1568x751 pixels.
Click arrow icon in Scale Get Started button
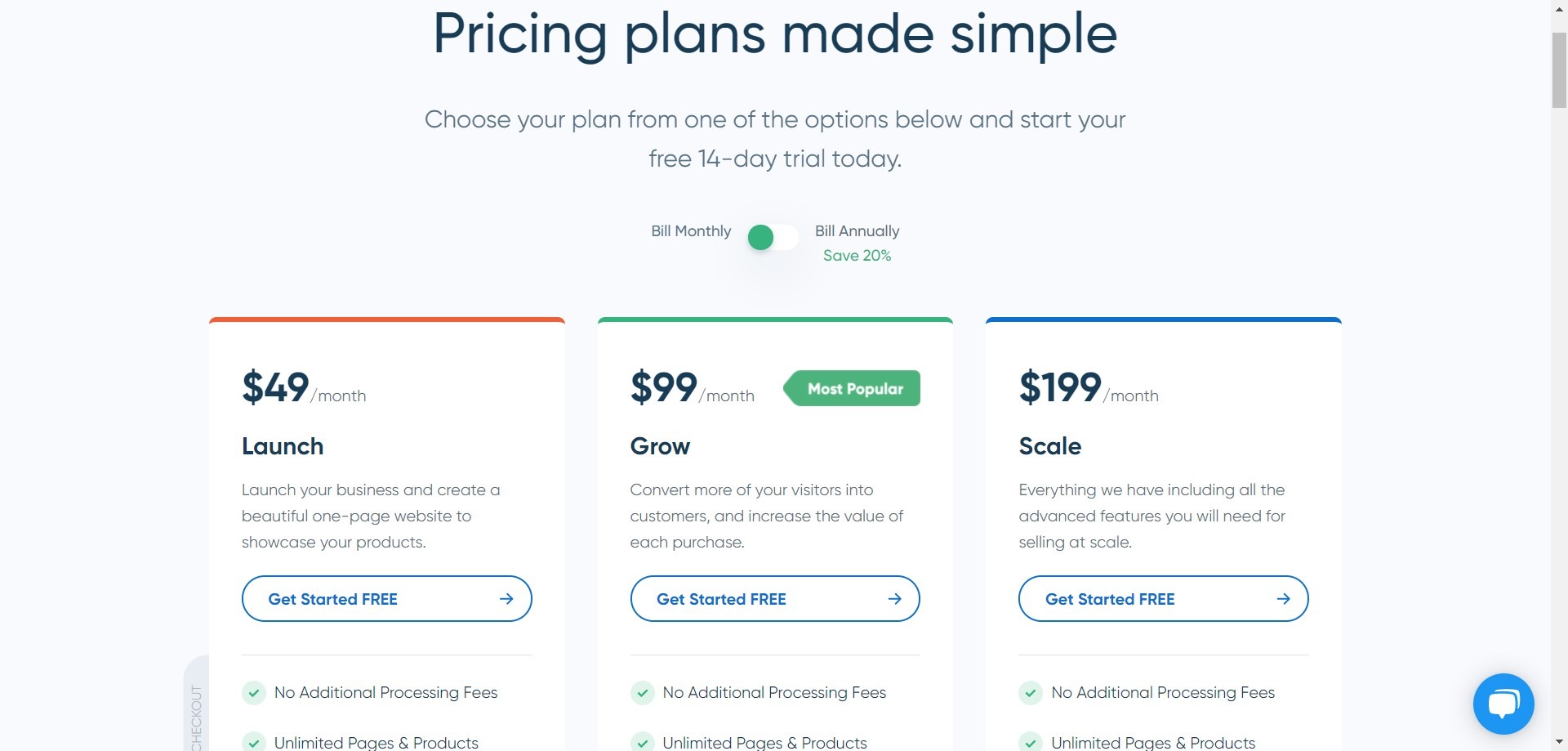[1284, 599]
